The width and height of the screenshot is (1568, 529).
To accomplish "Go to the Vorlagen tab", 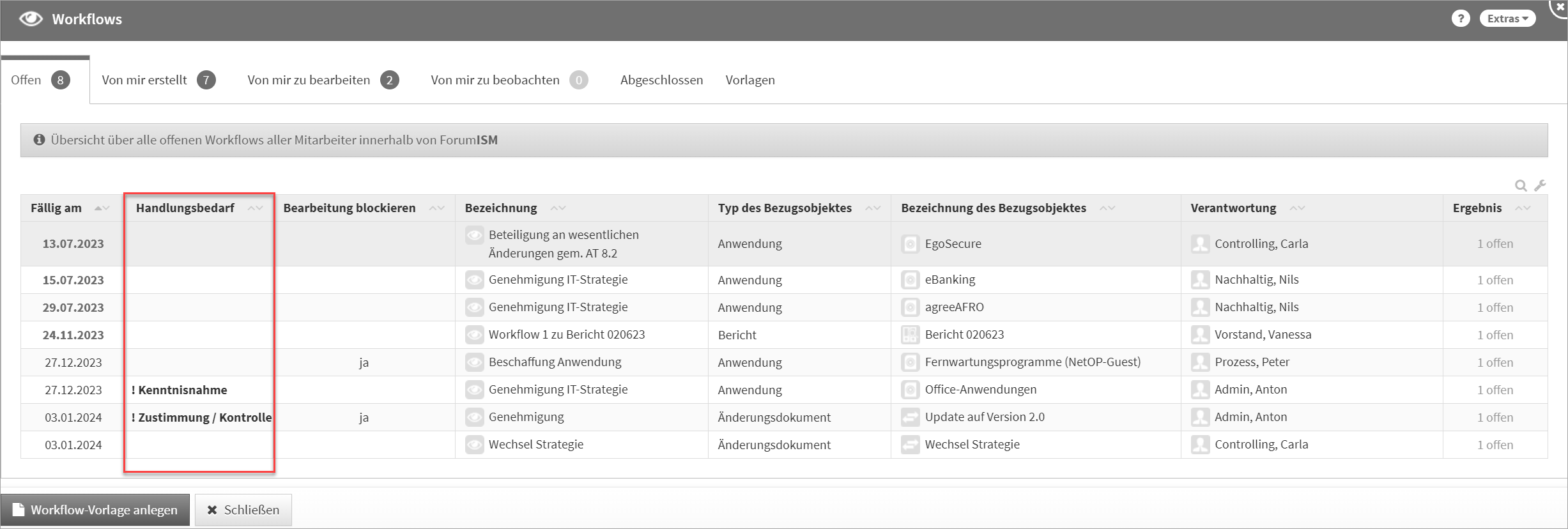I will [x=750, y=80].
